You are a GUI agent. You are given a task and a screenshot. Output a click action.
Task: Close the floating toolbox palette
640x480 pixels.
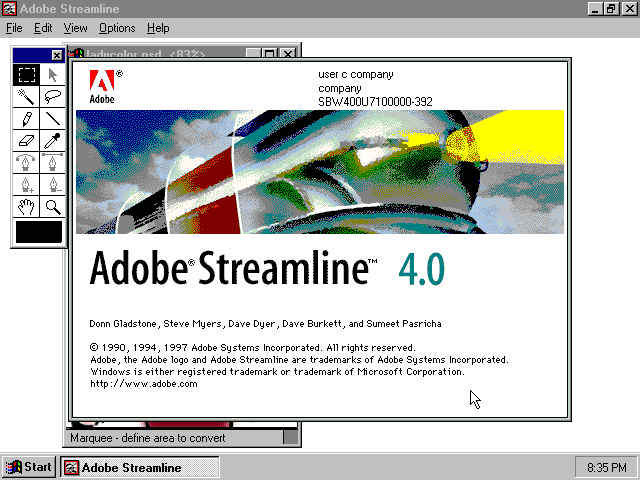[x=57, y=55]
